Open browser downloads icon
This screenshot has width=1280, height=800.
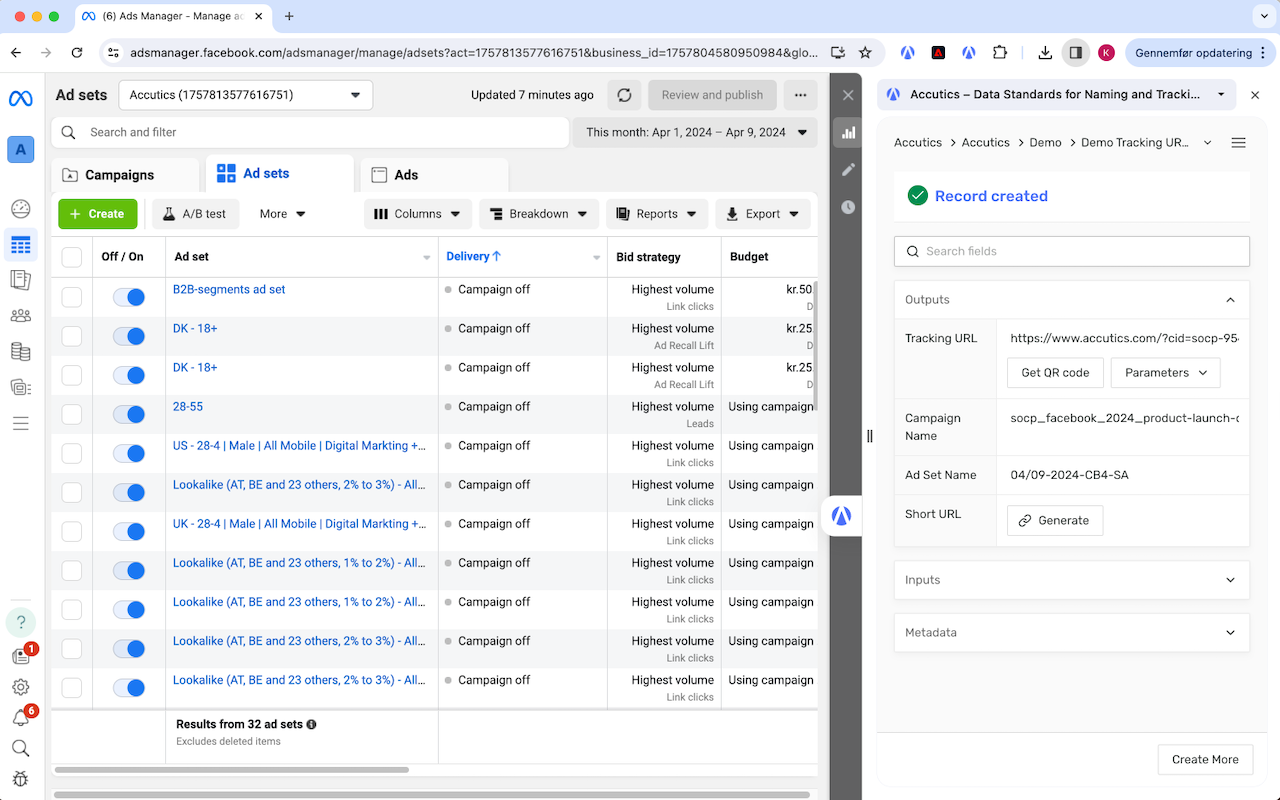click(x=1045, y=53)
